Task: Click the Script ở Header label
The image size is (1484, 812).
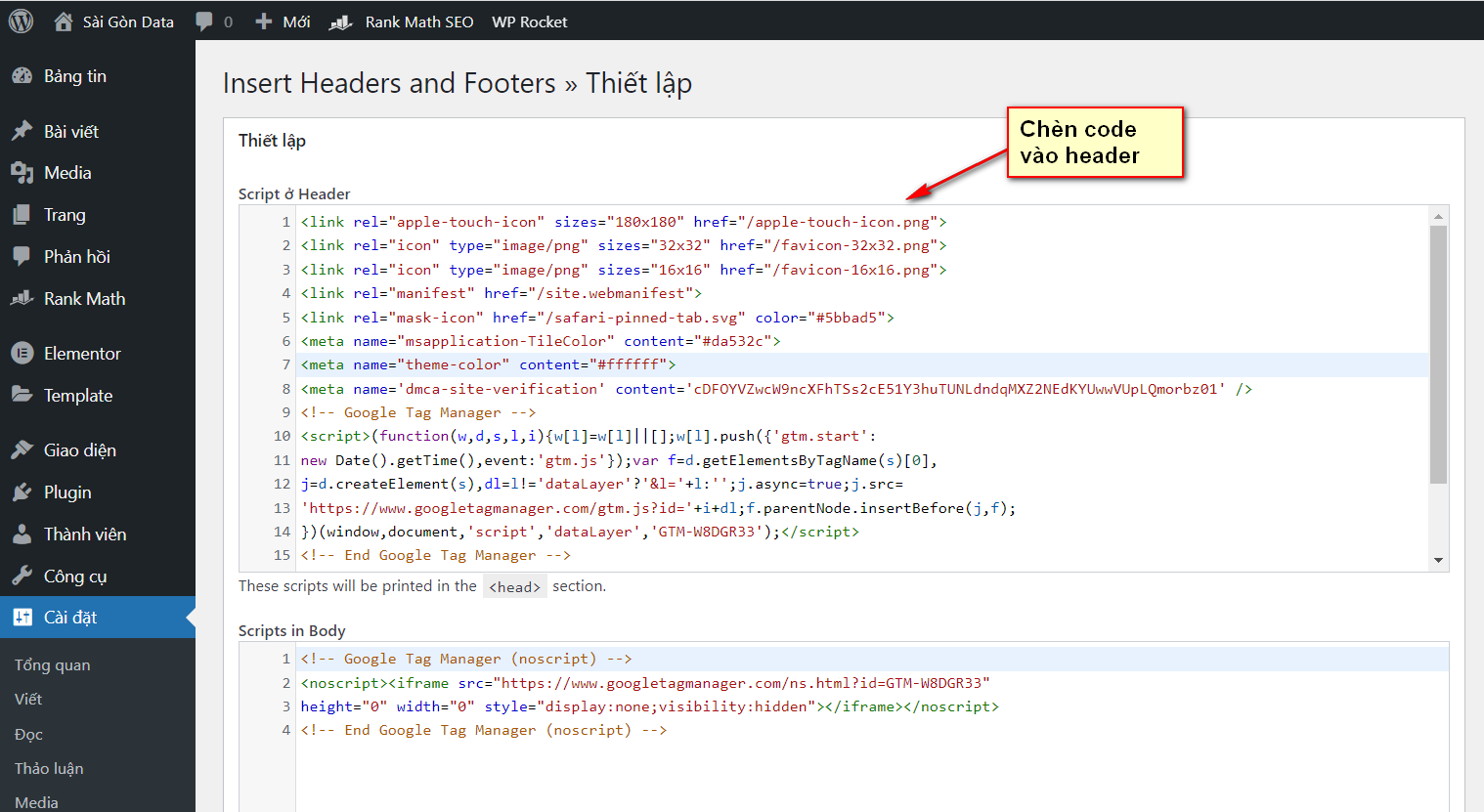Action: [x=294, y=194]
